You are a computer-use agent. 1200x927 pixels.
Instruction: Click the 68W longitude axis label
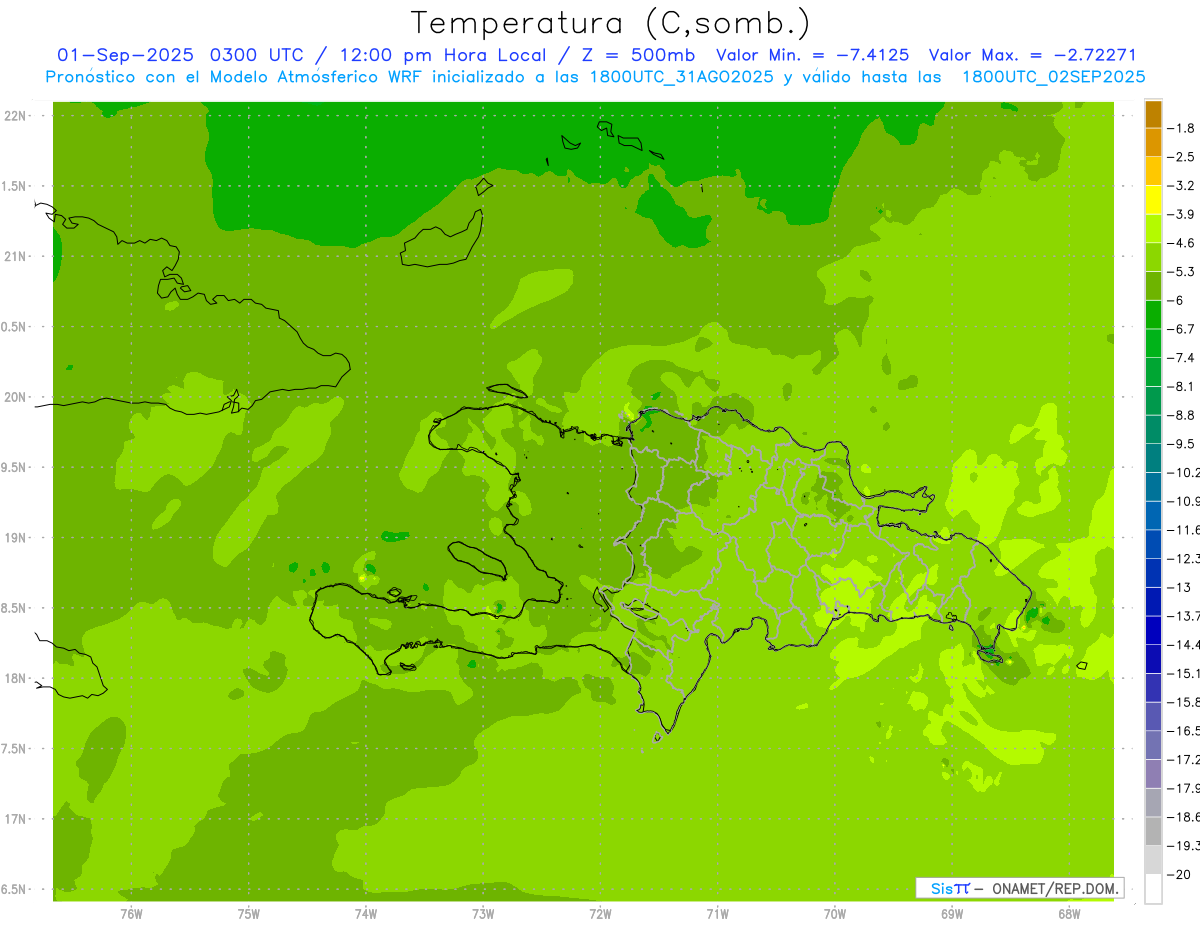pyautogui.click(x=1069, y=914)
